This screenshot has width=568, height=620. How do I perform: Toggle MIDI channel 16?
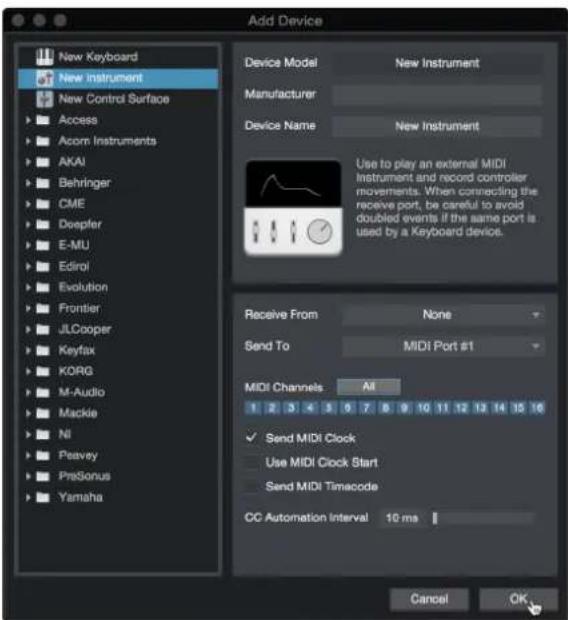pyautogui.click(x=537, y=408)
